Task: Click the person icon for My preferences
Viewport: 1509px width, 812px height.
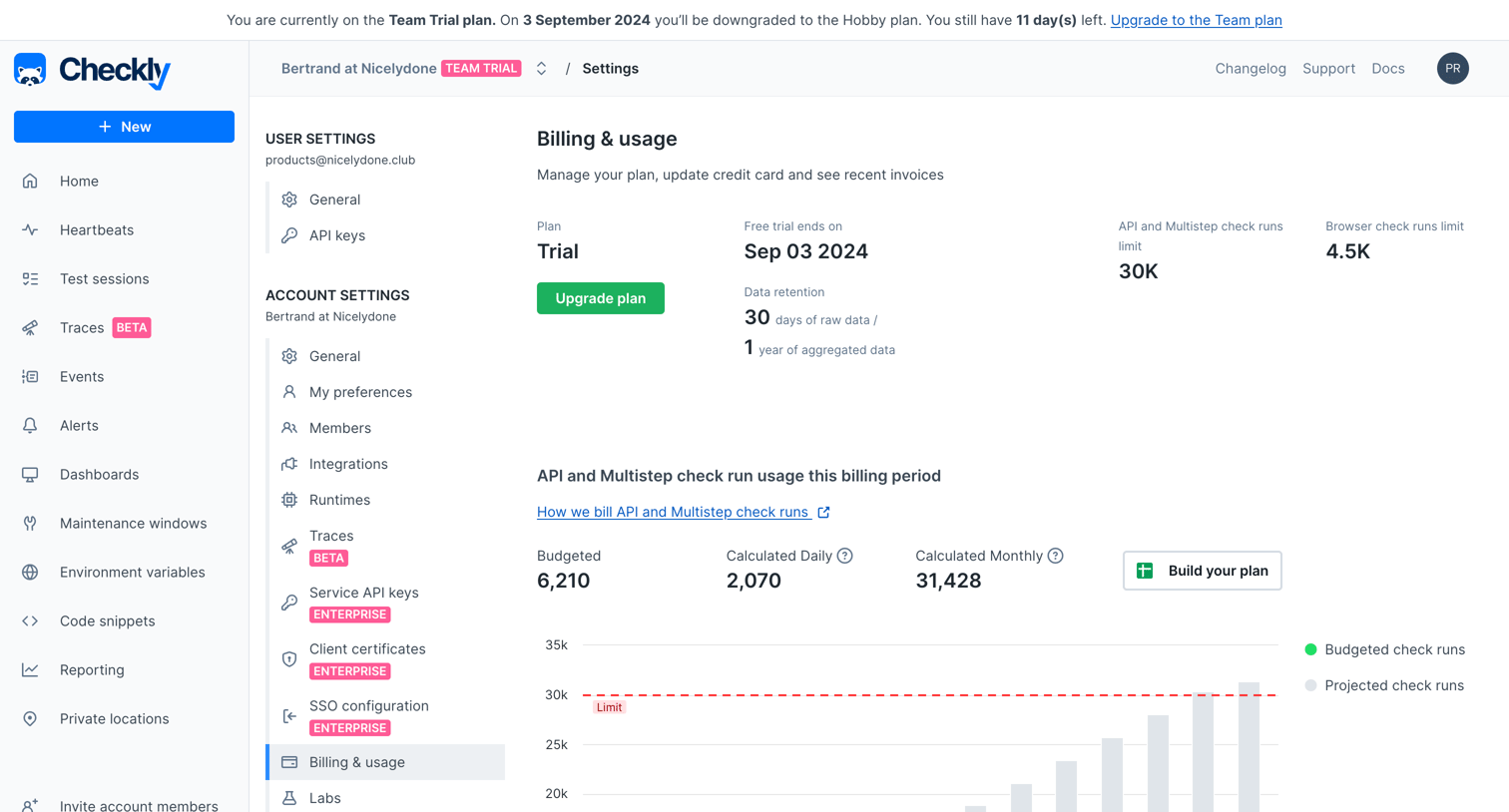Action: (x=289, y=392)
